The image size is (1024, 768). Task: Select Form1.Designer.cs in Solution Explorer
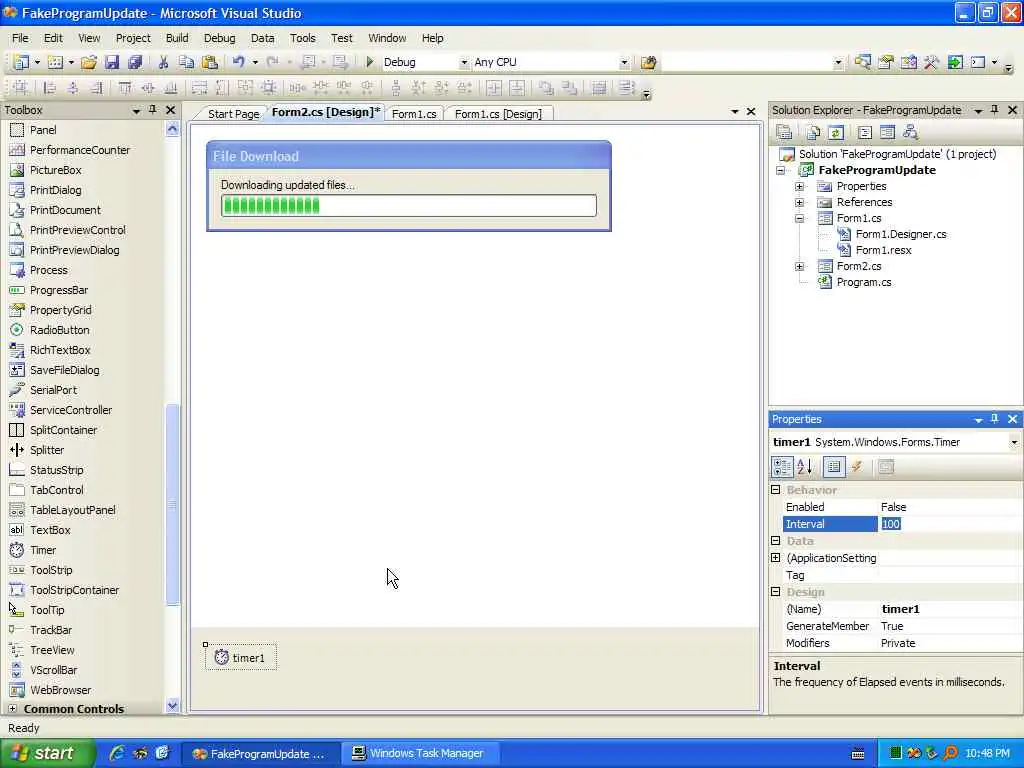[x=901, y=234]
